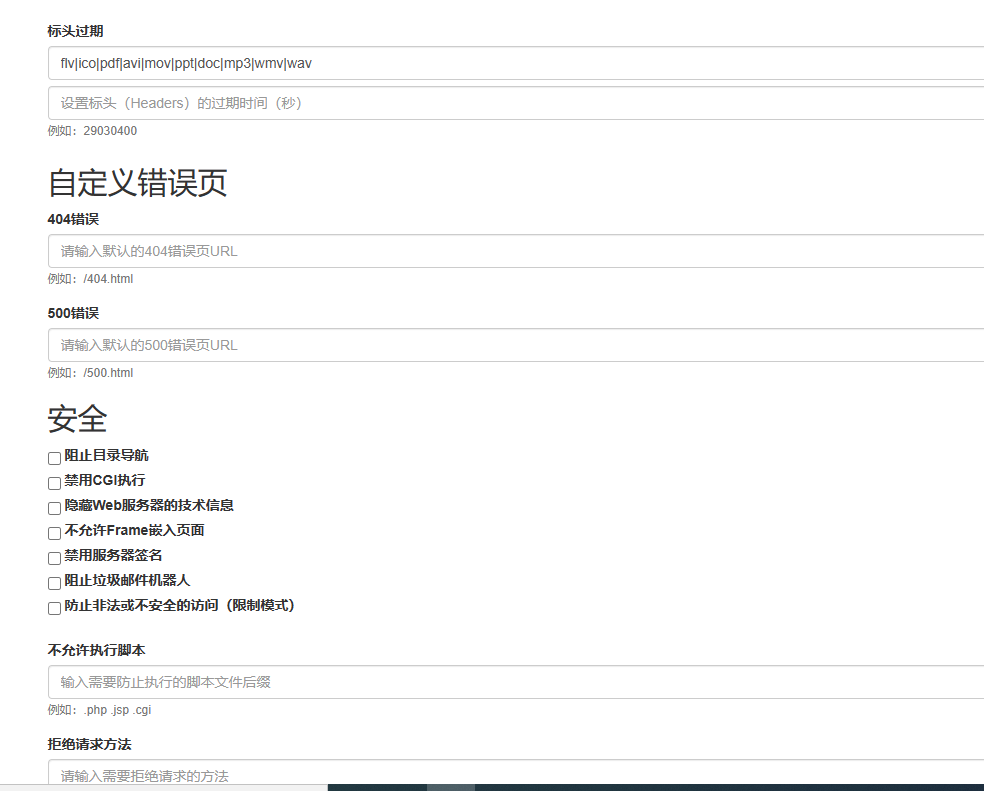Click the 例如：.php .jsp .cgi hint
984x791 pixels.
click(x=99, y=710)
